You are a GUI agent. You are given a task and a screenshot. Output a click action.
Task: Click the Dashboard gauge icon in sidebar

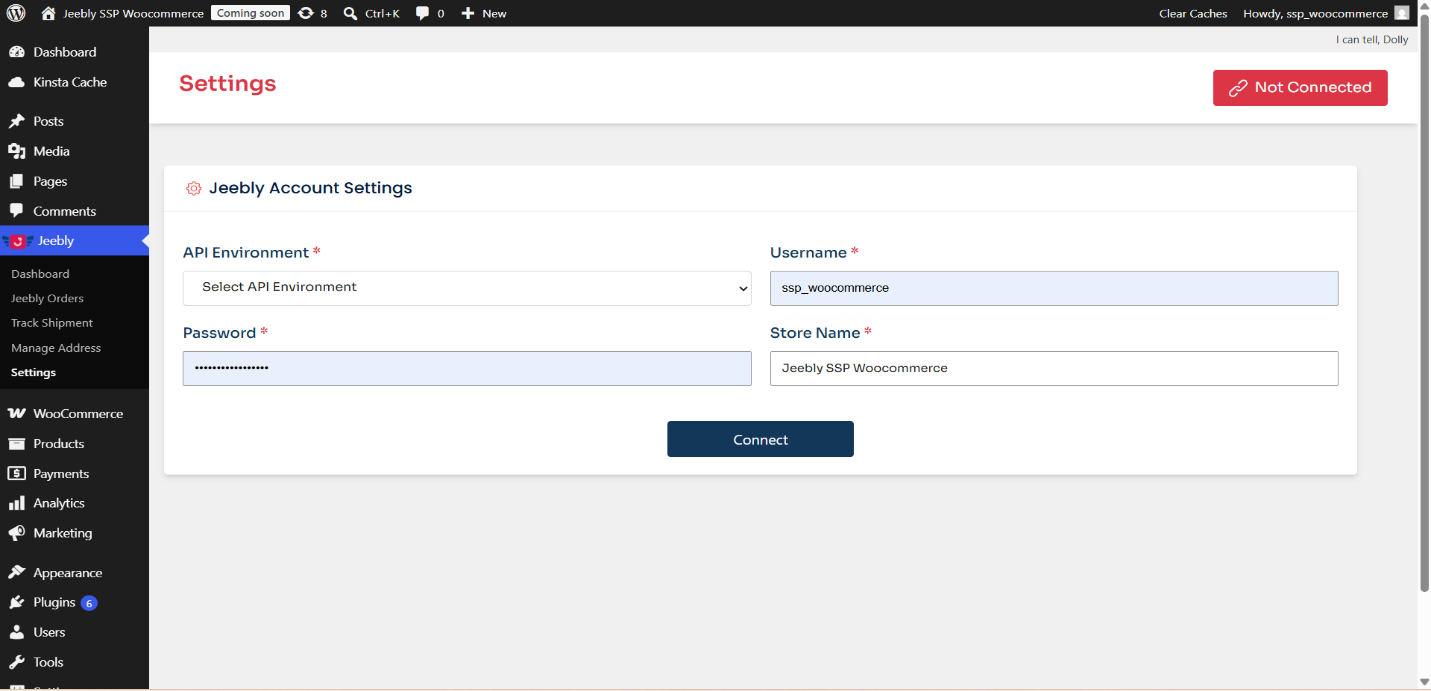[x=16, y=52]
